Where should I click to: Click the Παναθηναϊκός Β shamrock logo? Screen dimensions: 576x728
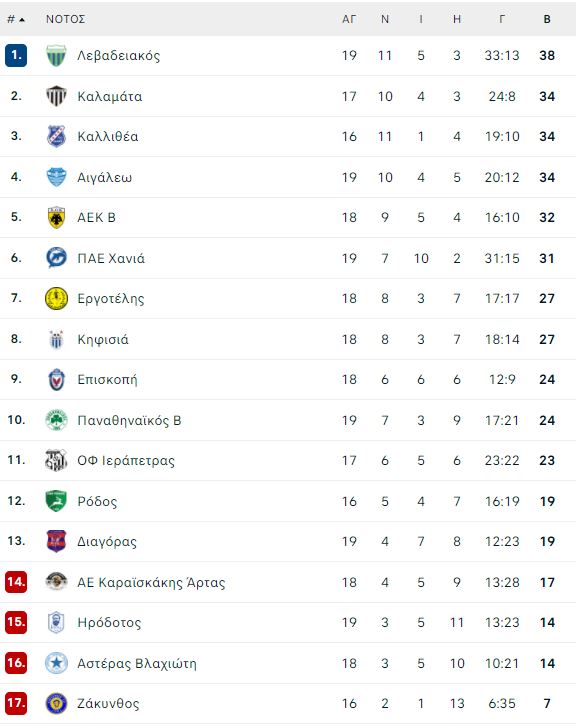pos(56,420)
